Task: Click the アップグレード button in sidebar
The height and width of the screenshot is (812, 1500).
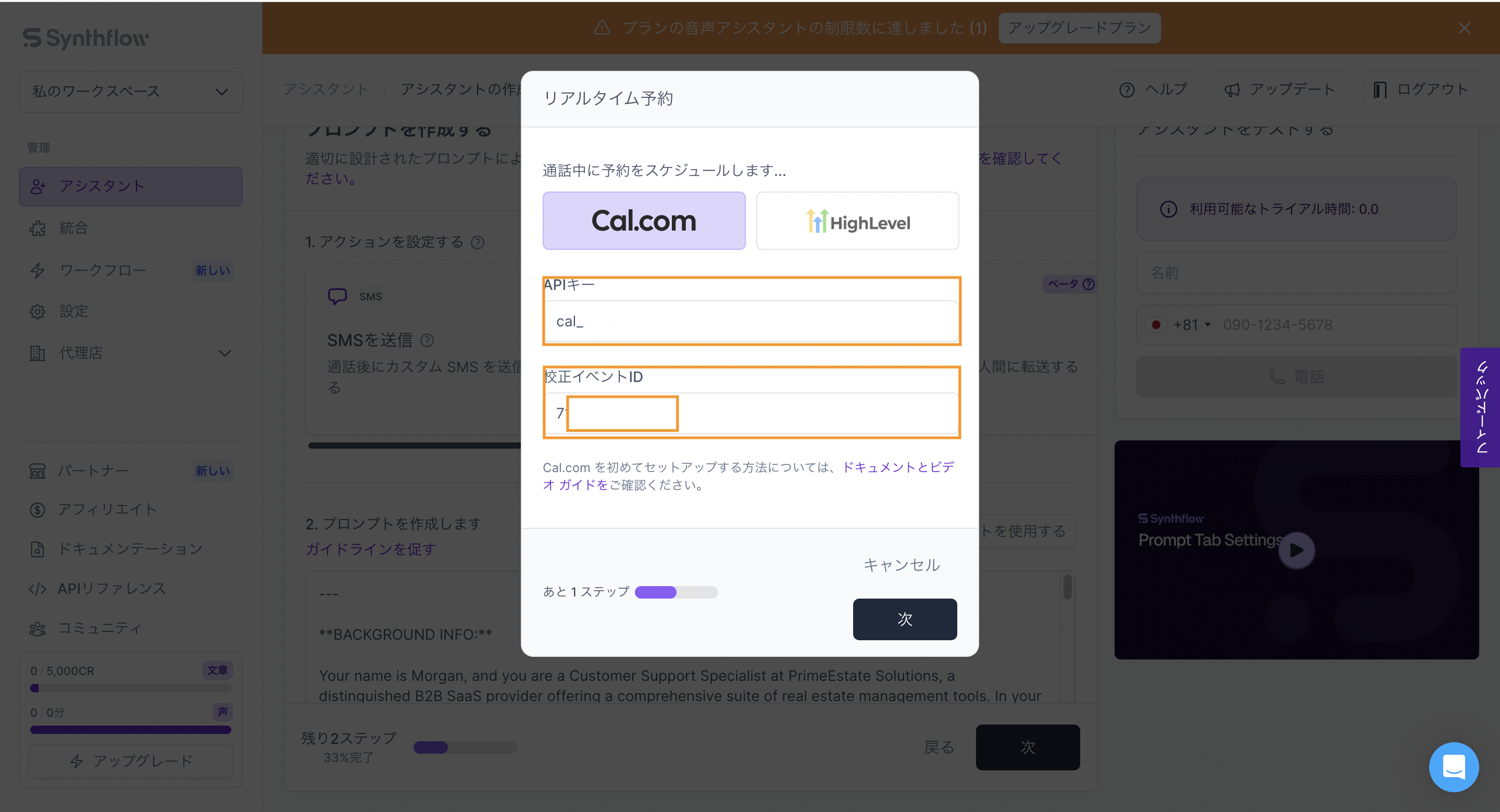Action: click(x=131, y=762)
